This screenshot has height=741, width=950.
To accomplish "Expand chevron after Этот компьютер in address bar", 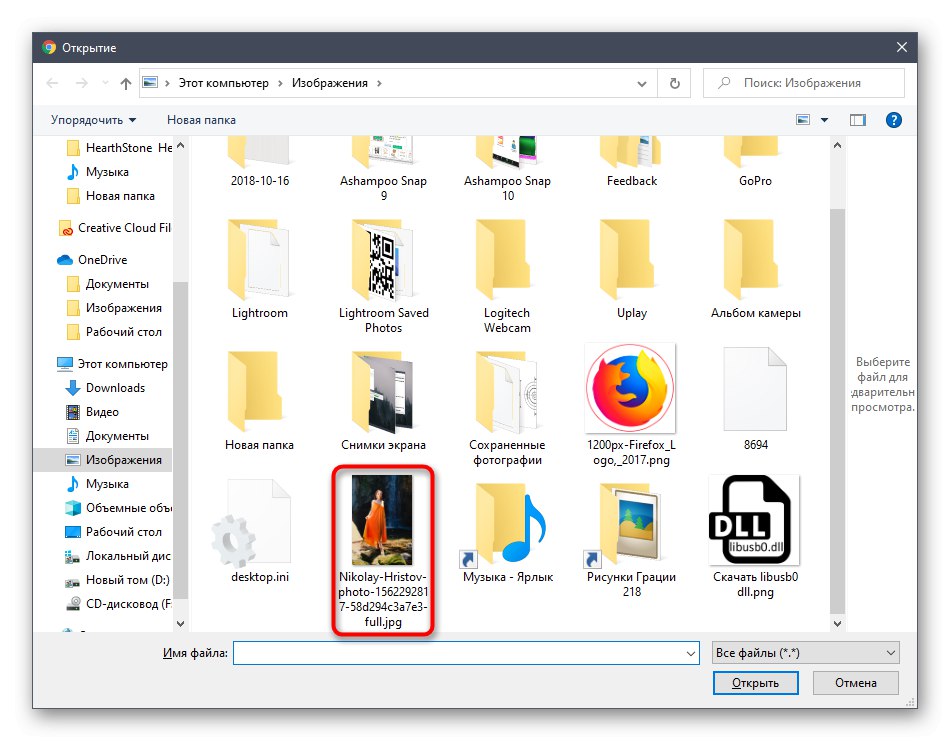I will point(280,83).
